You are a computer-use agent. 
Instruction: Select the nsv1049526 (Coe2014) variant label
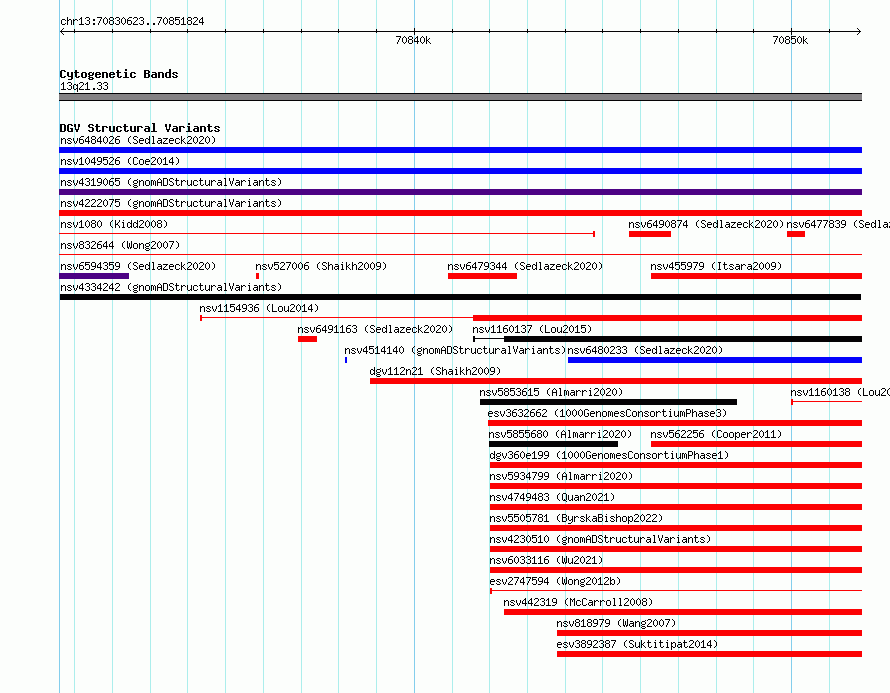point(120,161)
